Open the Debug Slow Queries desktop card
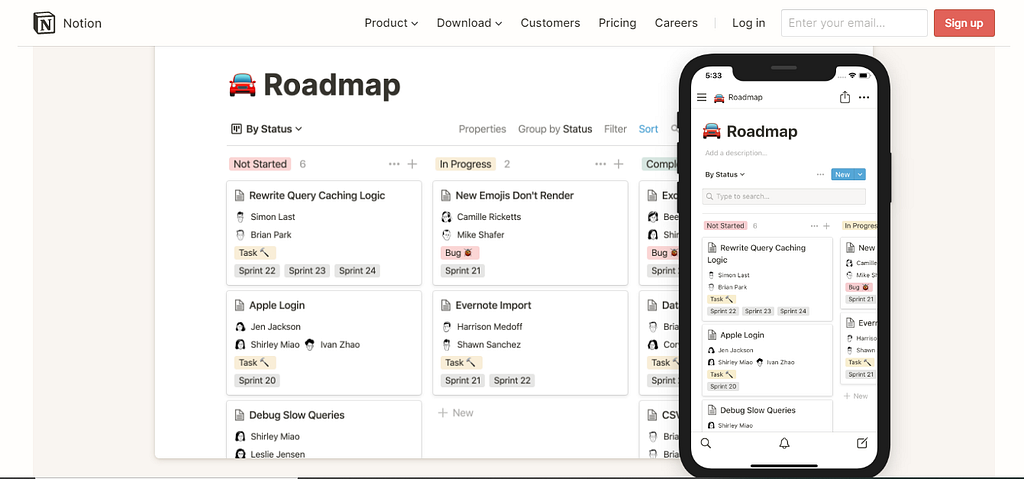The width and height of the screenshot is (1024, 479). [324, 429]
